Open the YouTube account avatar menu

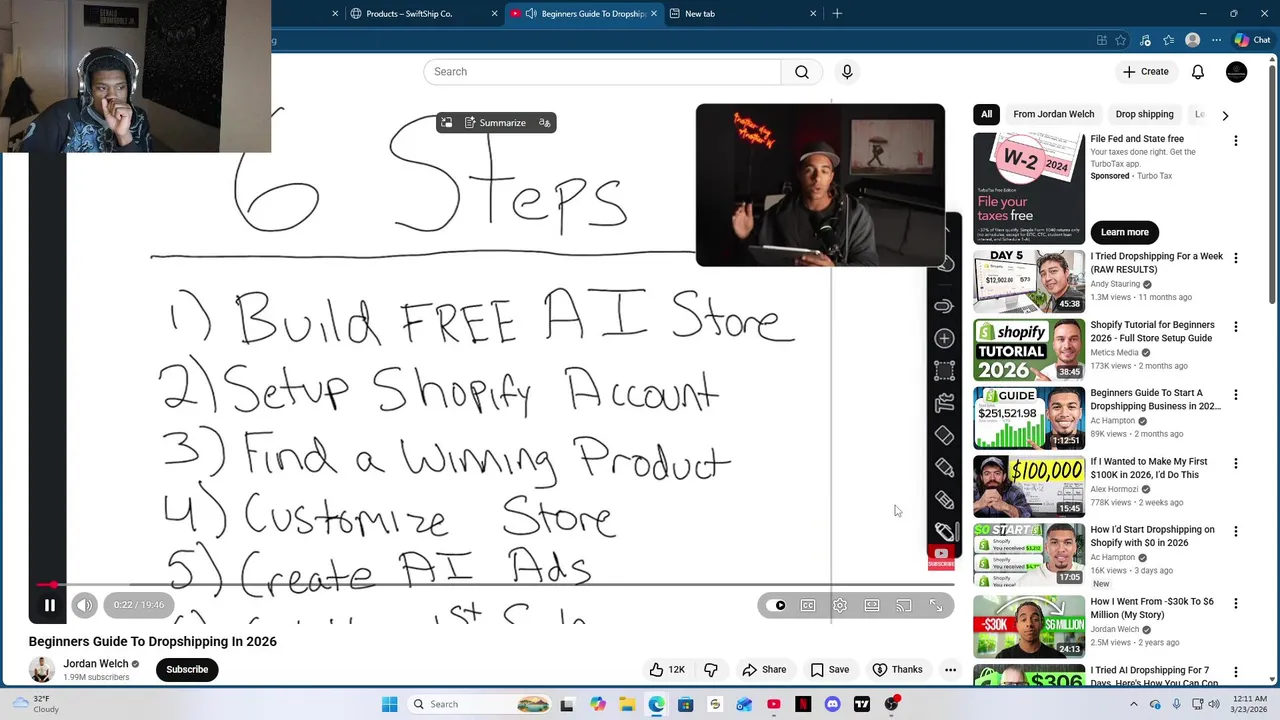(1236, 72)
